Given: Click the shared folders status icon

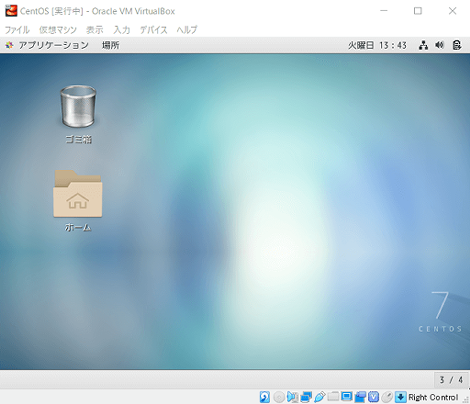Looking at the screenshot, I should pyautogui.click(x=333, y=397).
